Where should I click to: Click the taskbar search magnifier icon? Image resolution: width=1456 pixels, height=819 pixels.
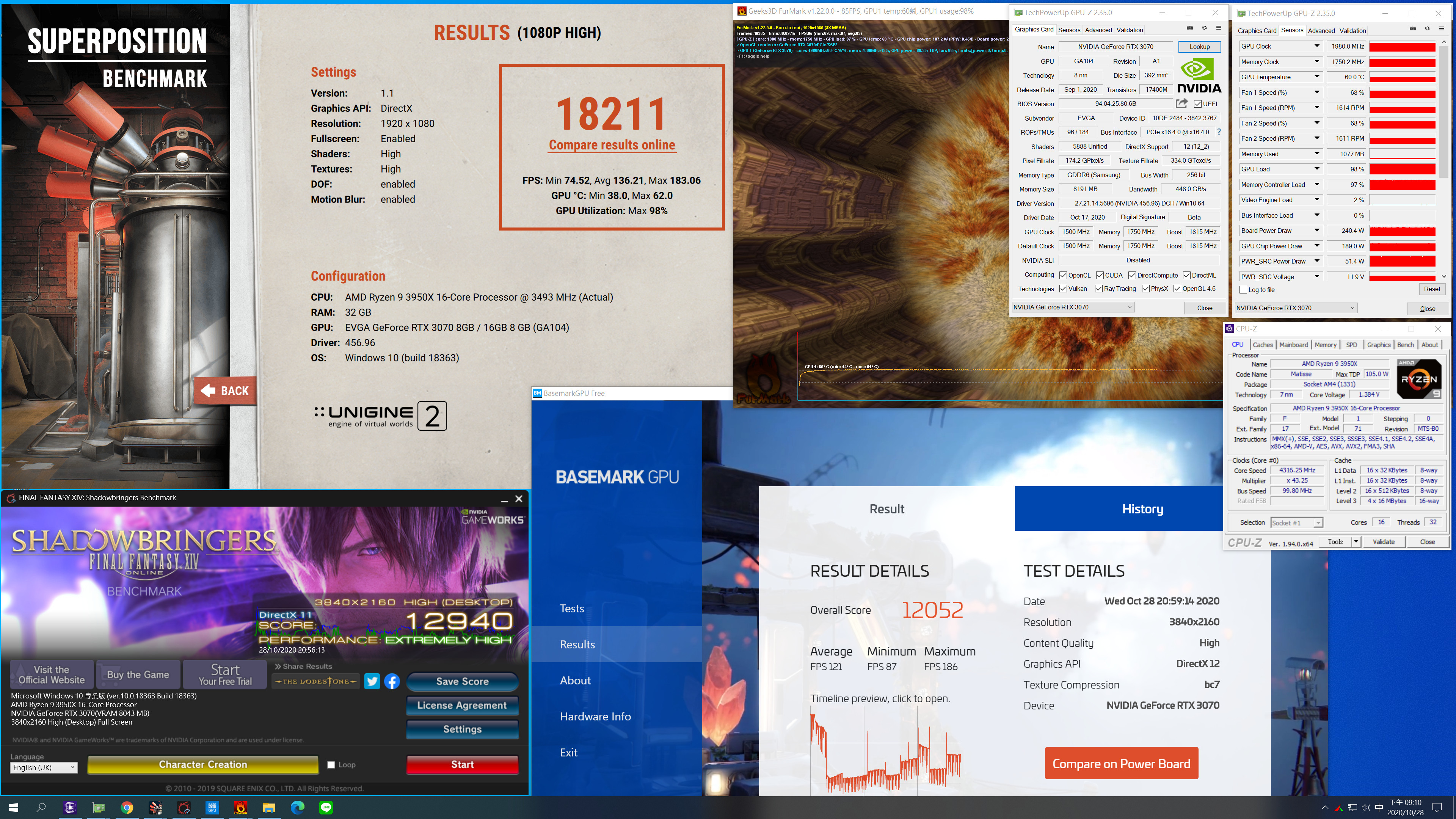(x=41, y=808)
